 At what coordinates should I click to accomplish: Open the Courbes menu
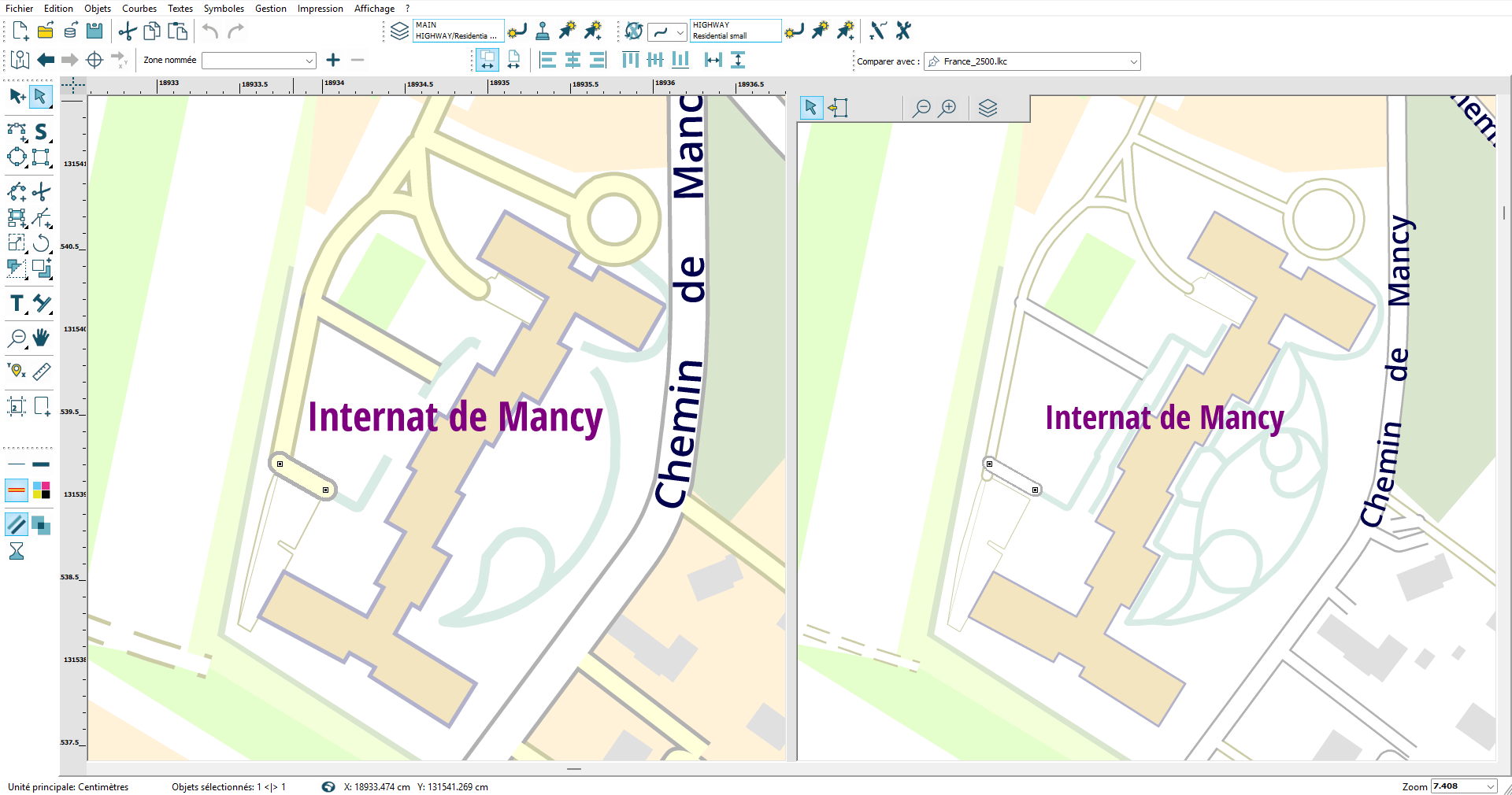pos(139,9)
